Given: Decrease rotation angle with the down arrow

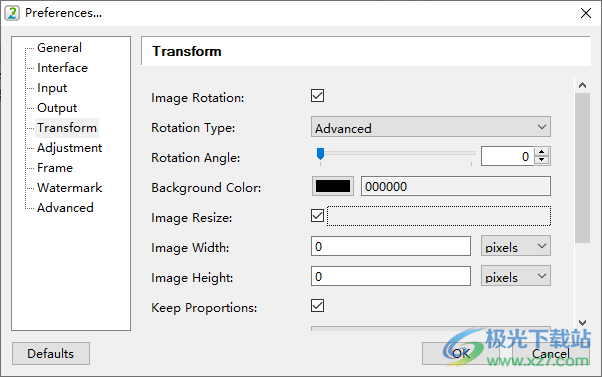Looking at the screenshot, I should (541, 160).
